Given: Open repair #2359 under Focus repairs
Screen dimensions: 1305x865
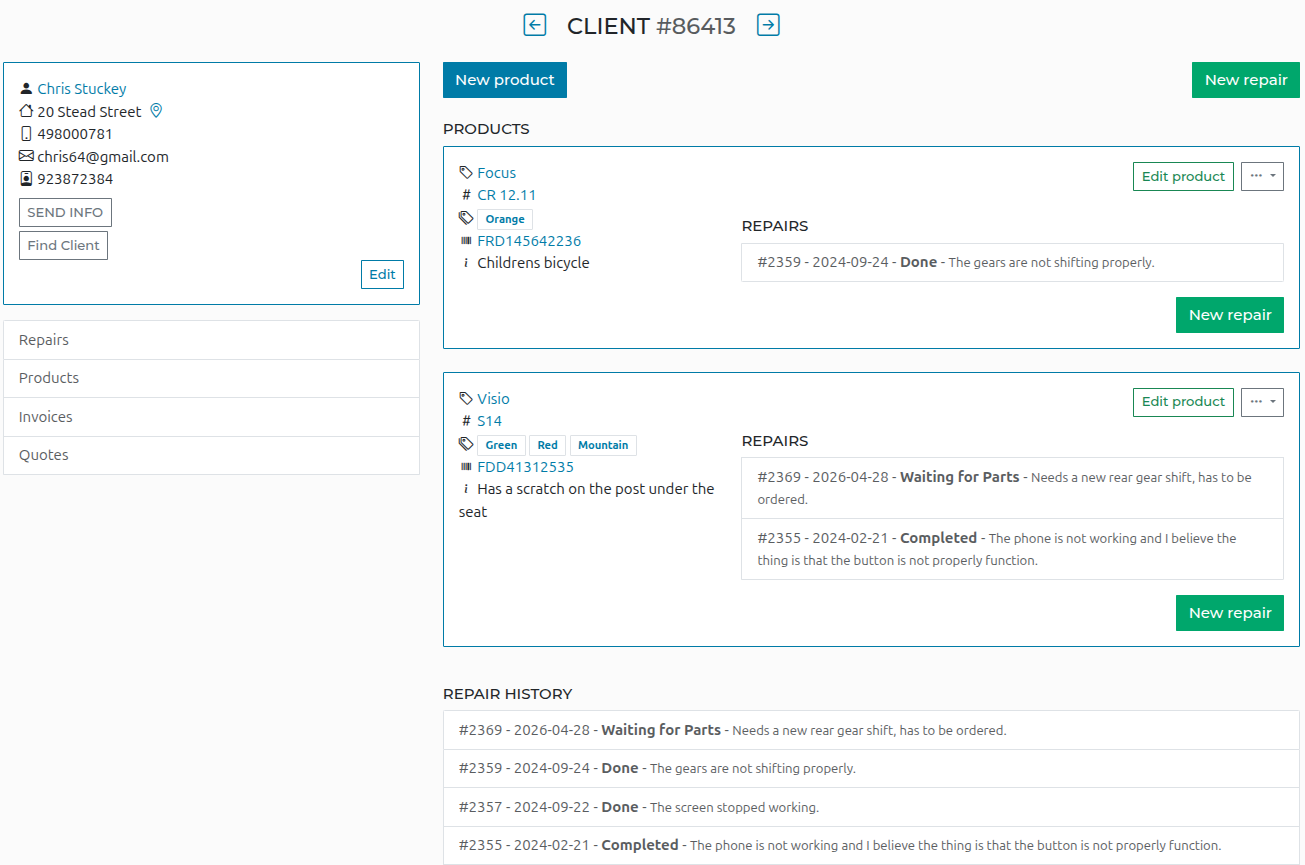Looking at the screenshot, I should click(1012, 262).
